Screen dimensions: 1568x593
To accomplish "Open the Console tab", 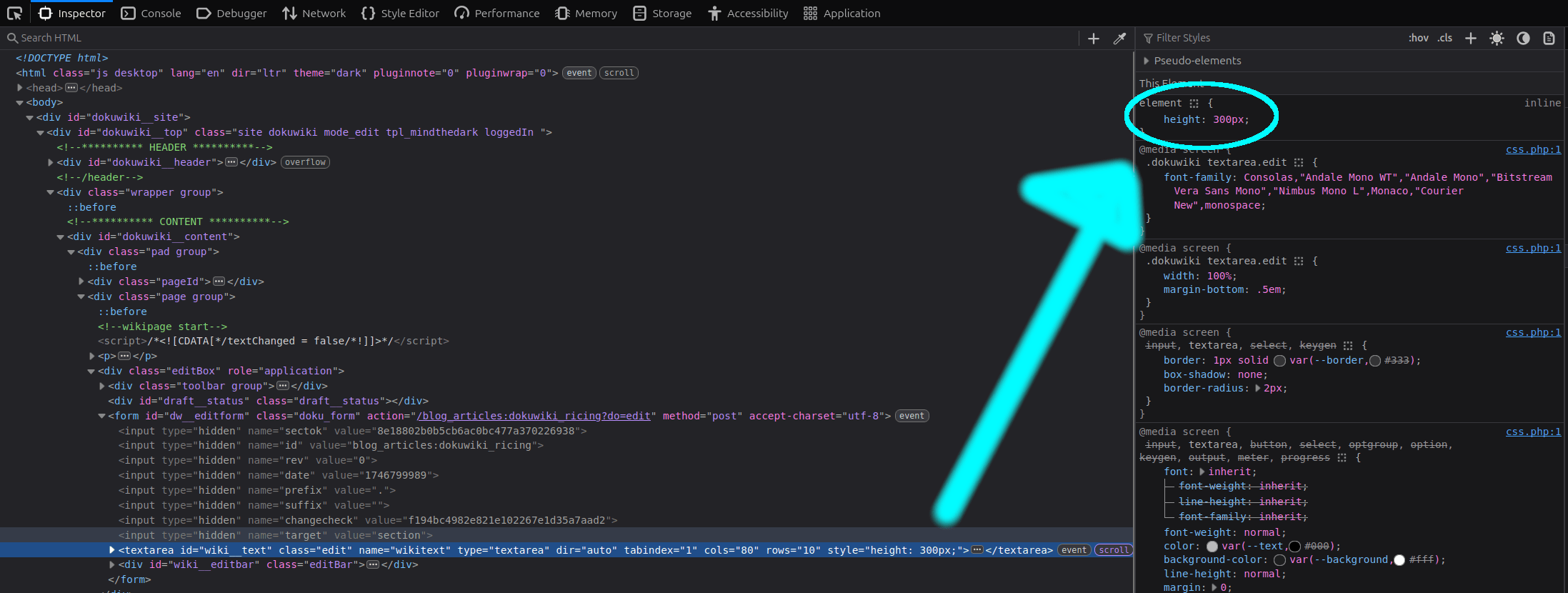I will click(x=151, y=13).
